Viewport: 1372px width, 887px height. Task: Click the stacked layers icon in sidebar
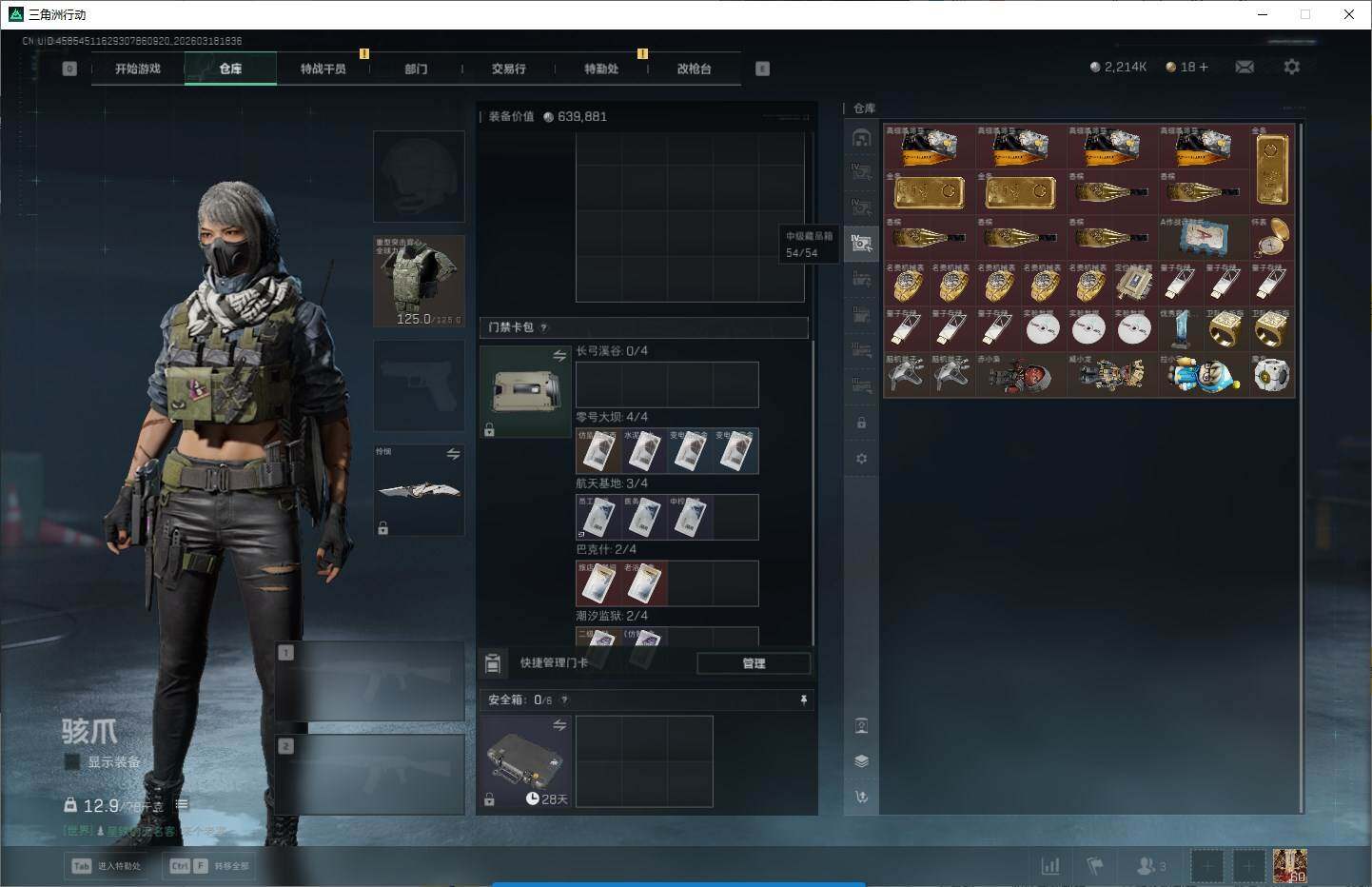point(862,761)
